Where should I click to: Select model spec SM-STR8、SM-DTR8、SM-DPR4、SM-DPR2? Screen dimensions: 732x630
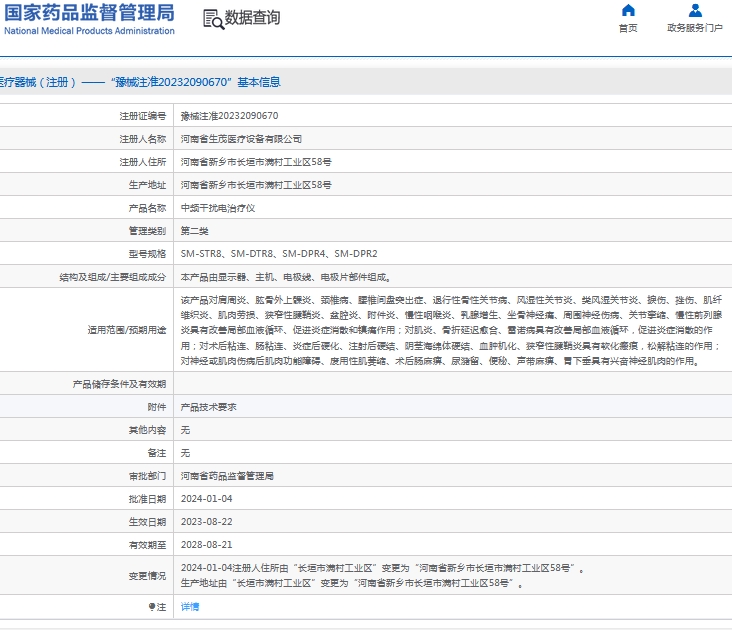(279, 254)
